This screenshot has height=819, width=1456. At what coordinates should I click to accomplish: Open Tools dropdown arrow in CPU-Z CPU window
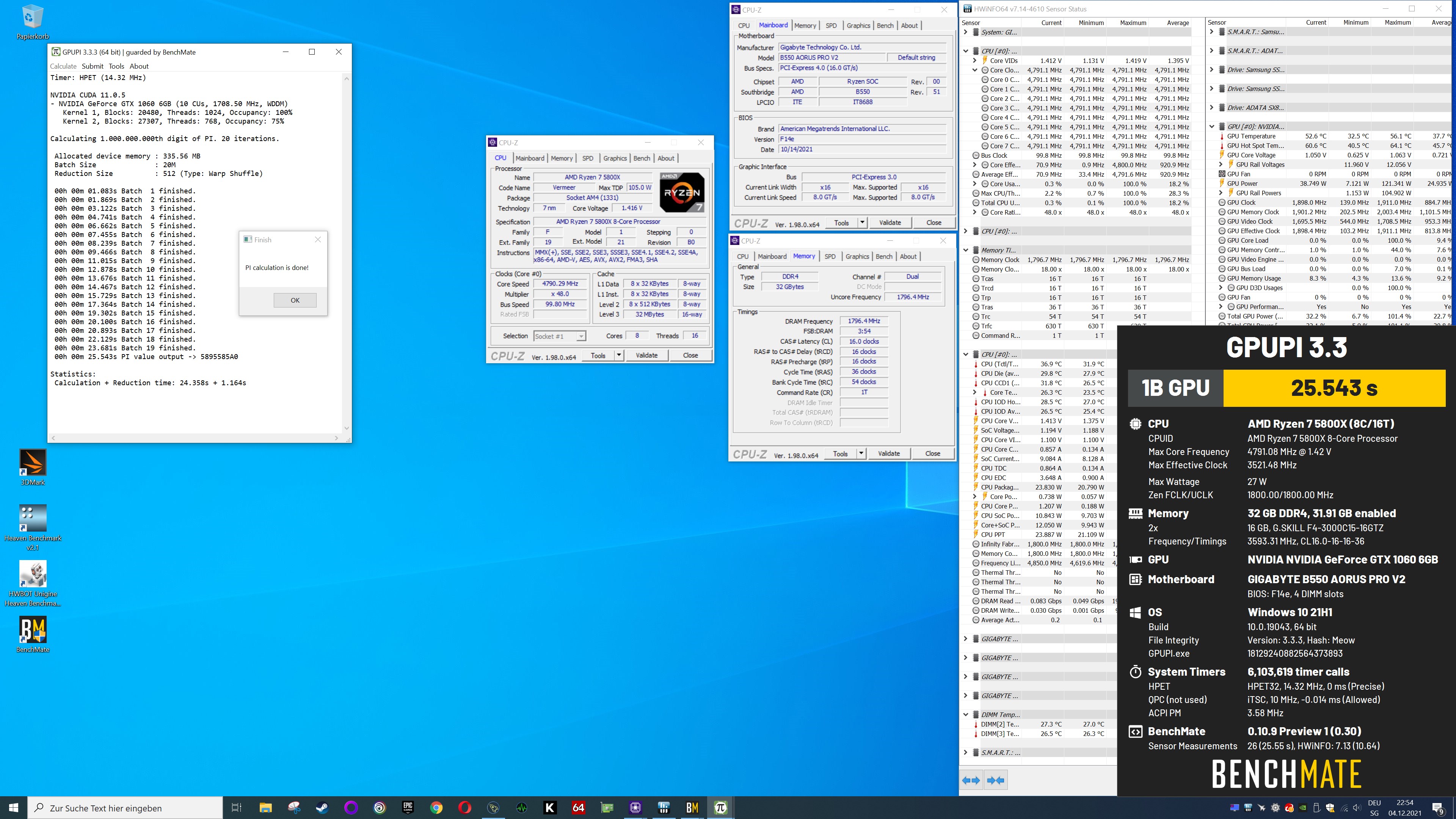pyautogui.click(x=619, y=356)
